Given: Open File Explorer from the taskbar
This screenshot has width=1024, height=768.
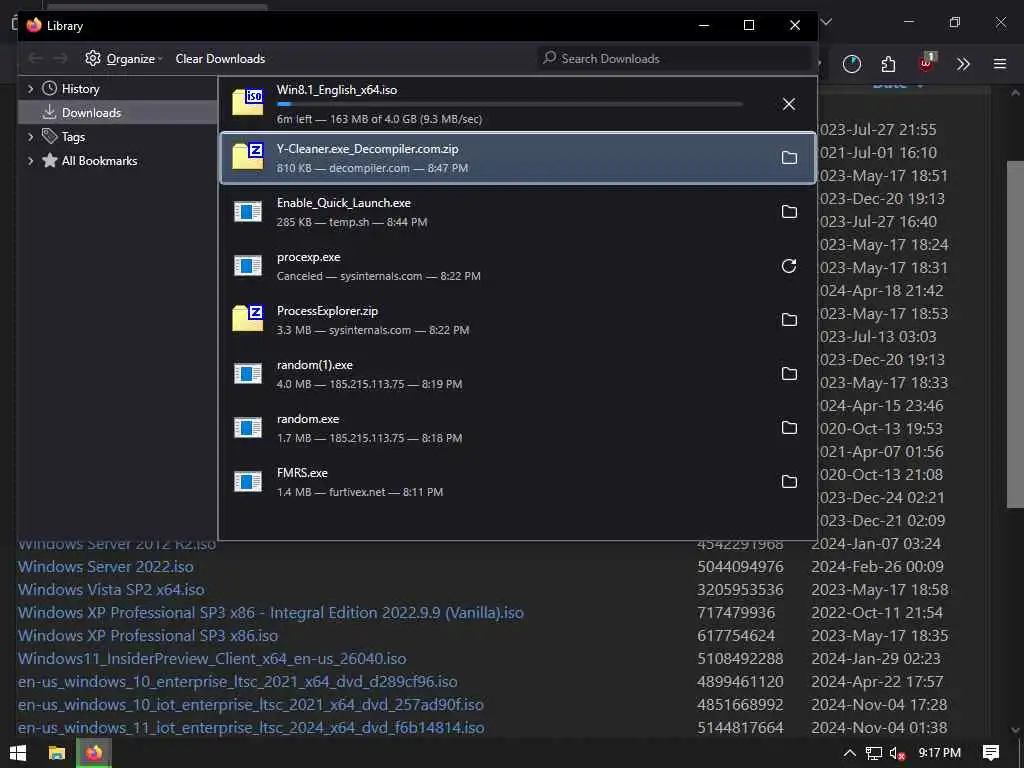Looking at the screenshot, I should click(x=57, y=753).
